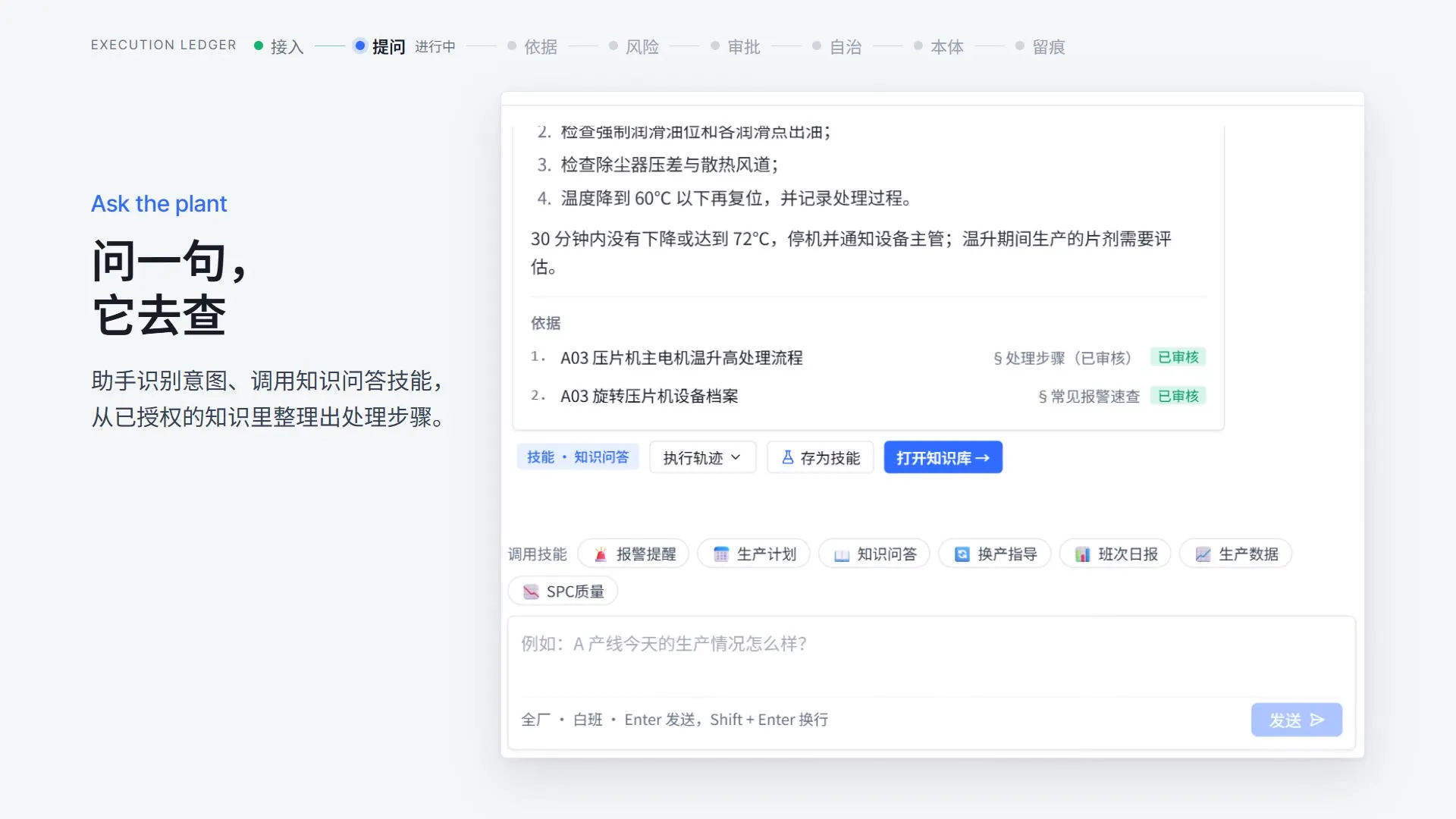Click the flask icon on 存为技能

[x=788, y=457]
